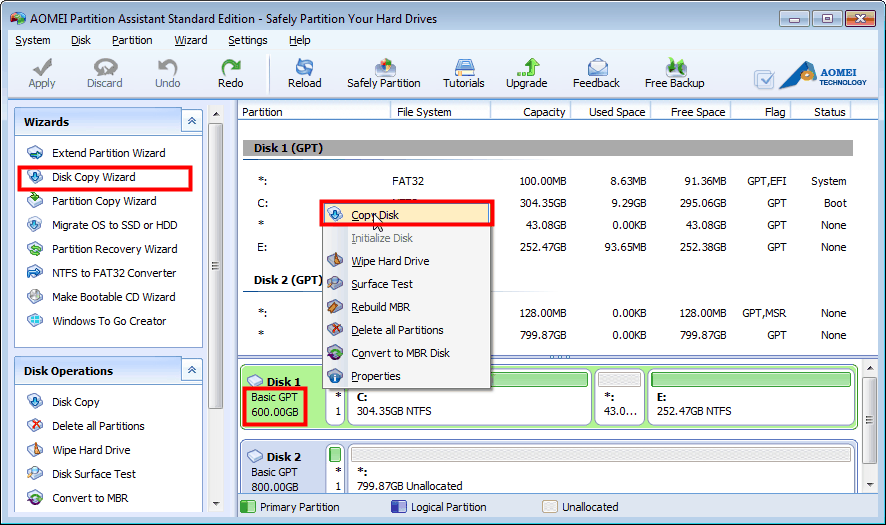Select the FAT32 100.00MB partition row

pyautogui.click(x=548, y=181)
